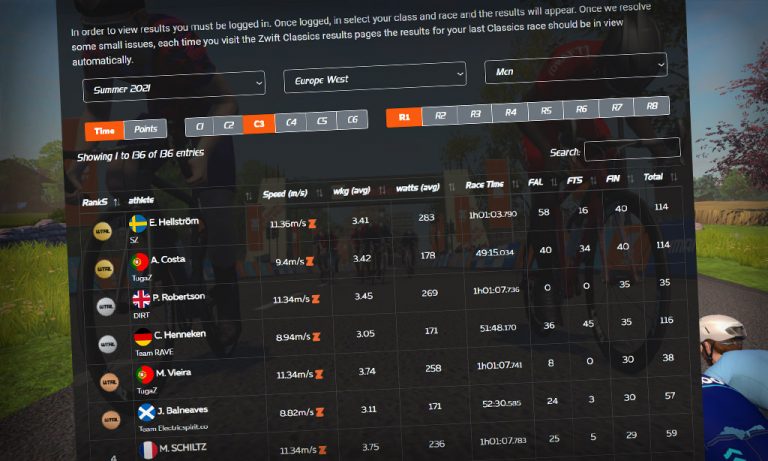
Task: Select race R4
Action: pos(510,112)
